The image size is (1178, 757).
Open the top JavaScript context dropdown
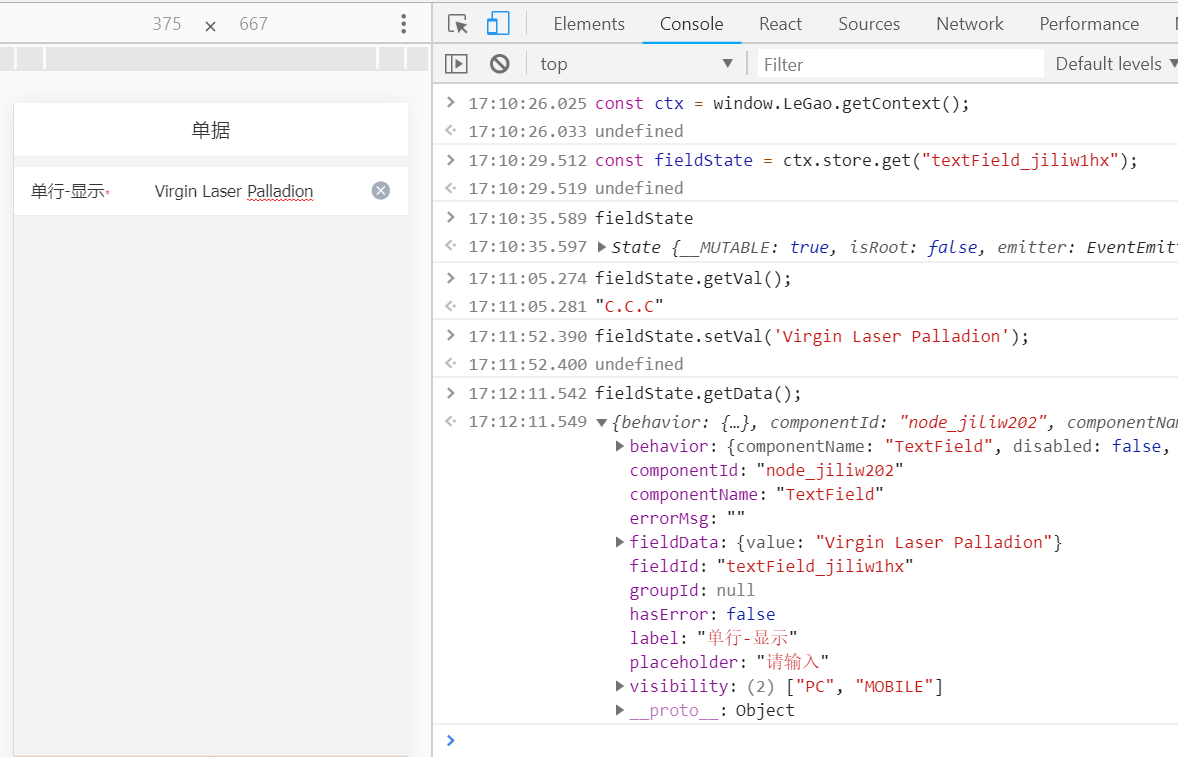[x=636, y=64]
